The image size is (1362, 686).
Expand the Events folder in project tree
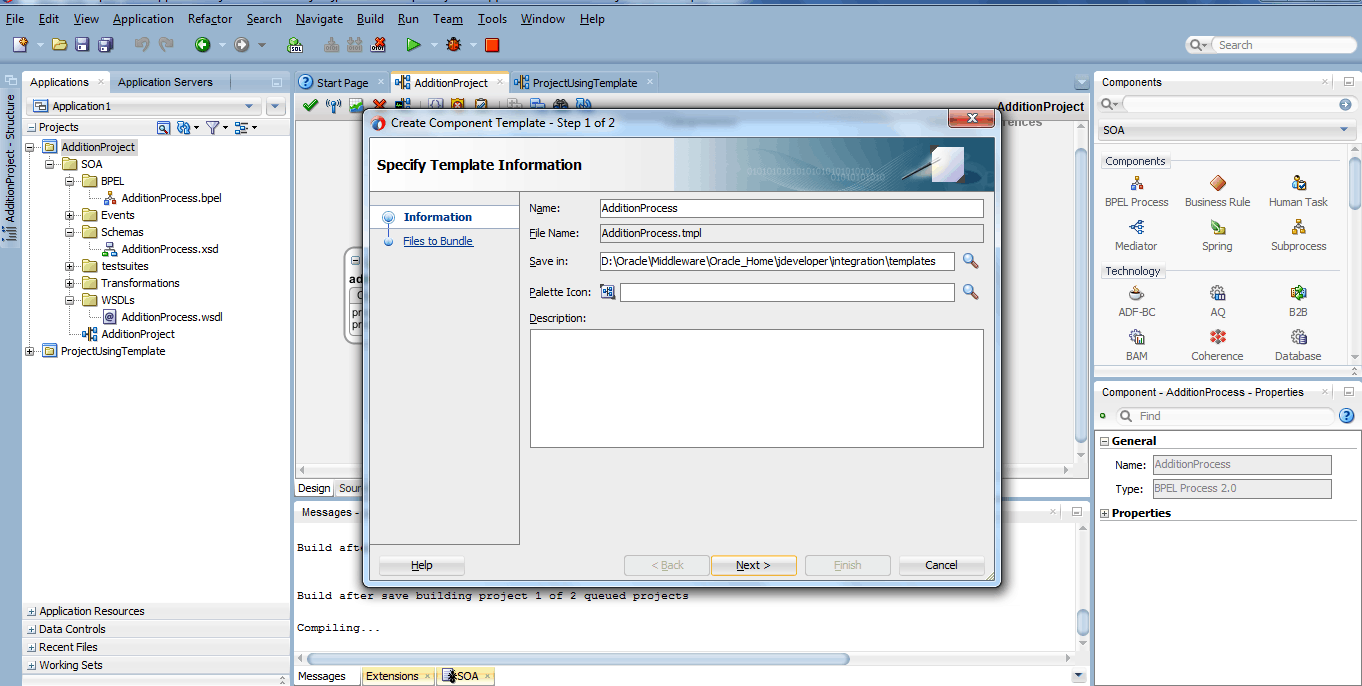coord(70,215)
